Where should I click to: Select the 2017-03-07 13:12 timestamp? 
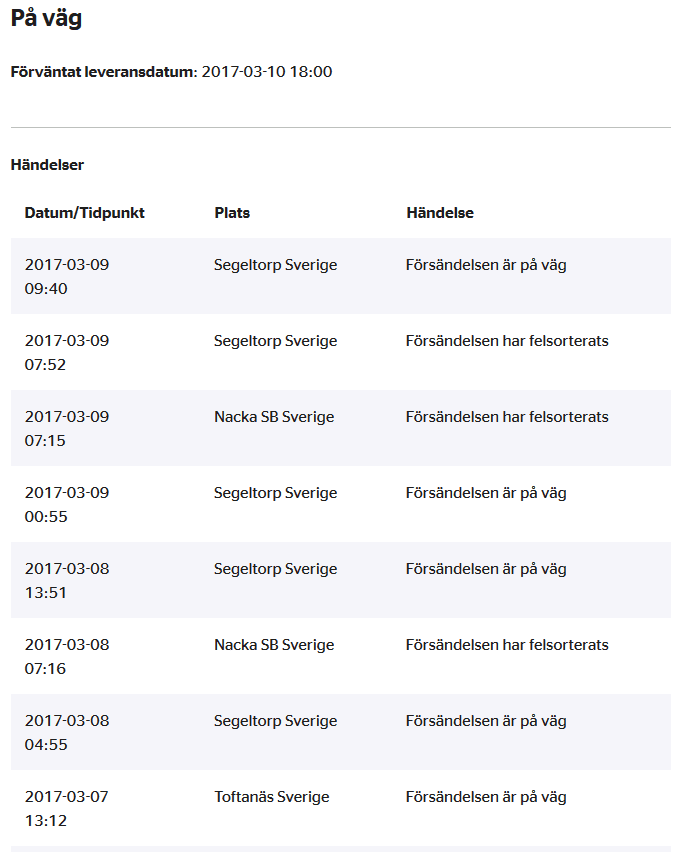67,809
